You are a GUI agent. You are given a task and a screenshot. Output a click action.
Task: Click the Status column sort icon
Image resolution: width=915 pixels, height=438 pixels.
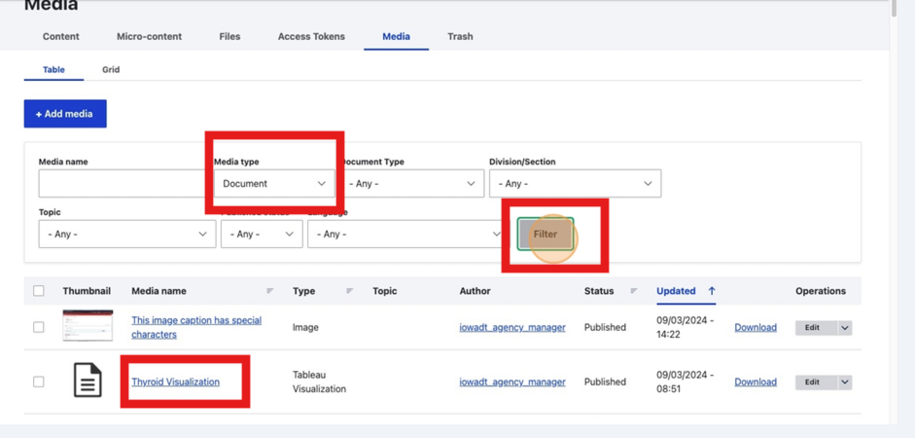[x=634, y=291]
